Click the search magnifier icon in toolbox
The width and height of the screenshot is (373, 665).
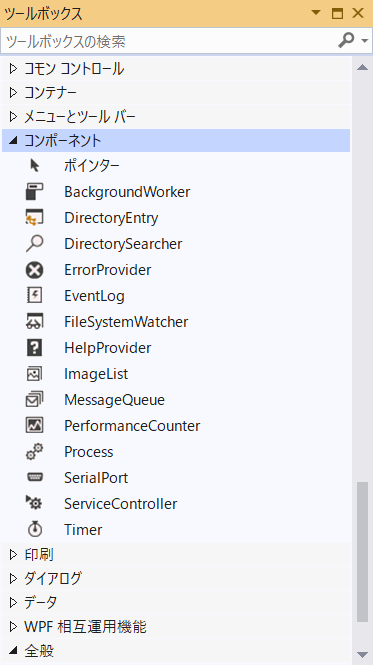(x=346, y=41)
